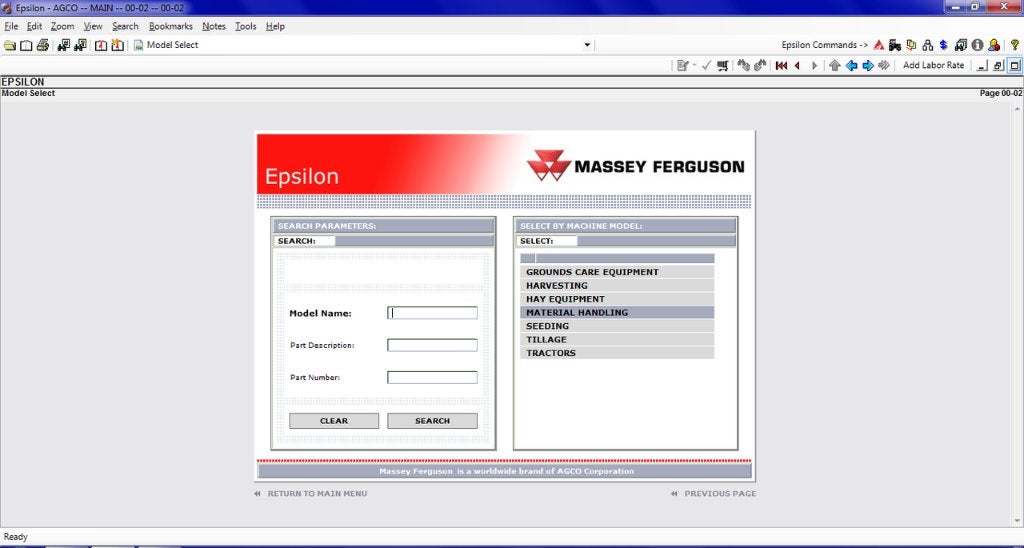This screenshot has width=1024, height=548.
Task: Click the add bookmark star icon
Action: click(118, 45)
